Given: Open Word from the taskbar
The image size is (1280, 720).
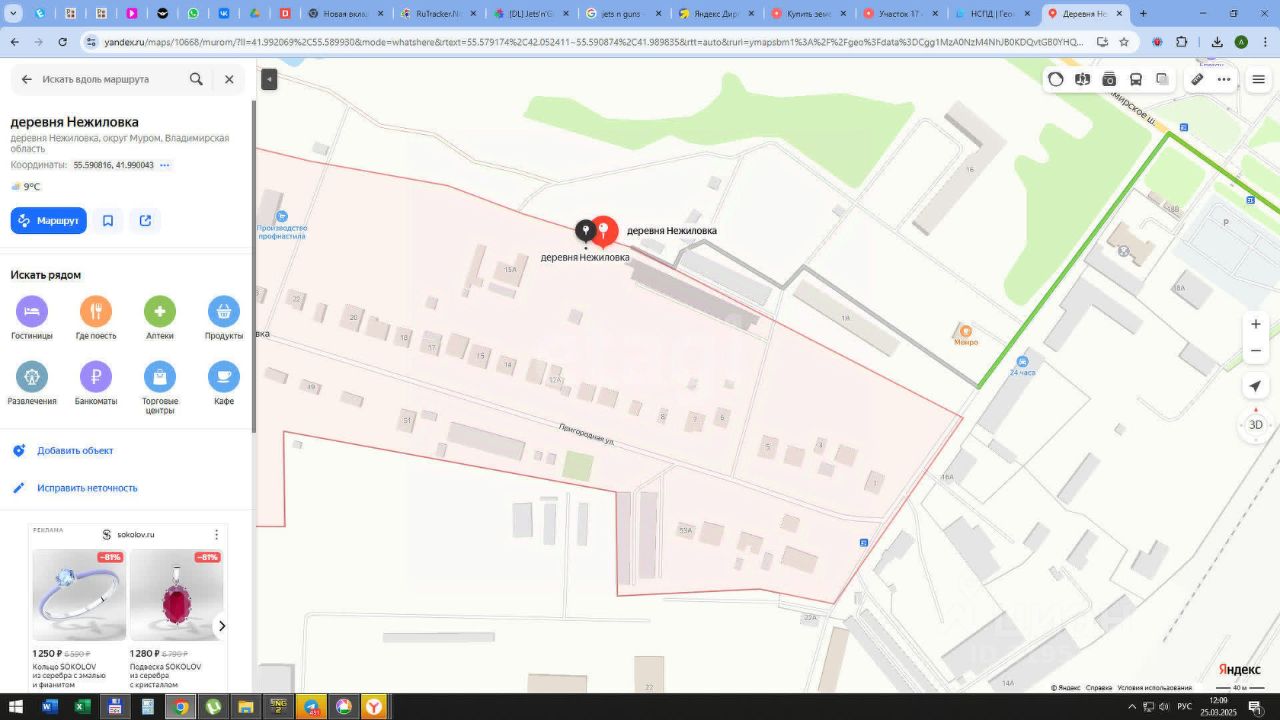Looking at the screenshot, I should tap(50, 707).
